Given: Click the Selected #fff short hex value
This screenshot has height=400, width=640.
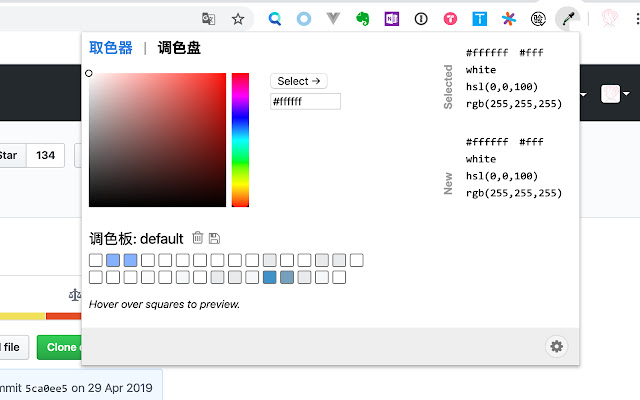Looking at the screenshot, I should (x=531, y=53).
